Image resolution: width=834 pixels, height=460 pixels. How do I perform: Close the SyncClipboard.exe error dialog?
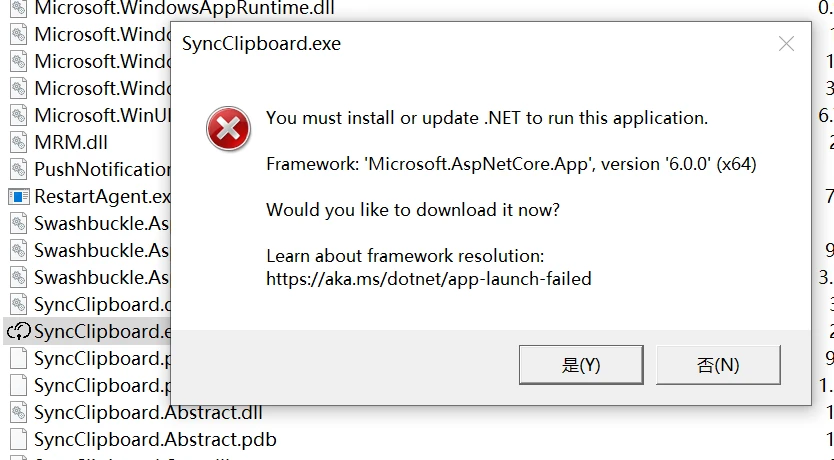pos(786,44)
